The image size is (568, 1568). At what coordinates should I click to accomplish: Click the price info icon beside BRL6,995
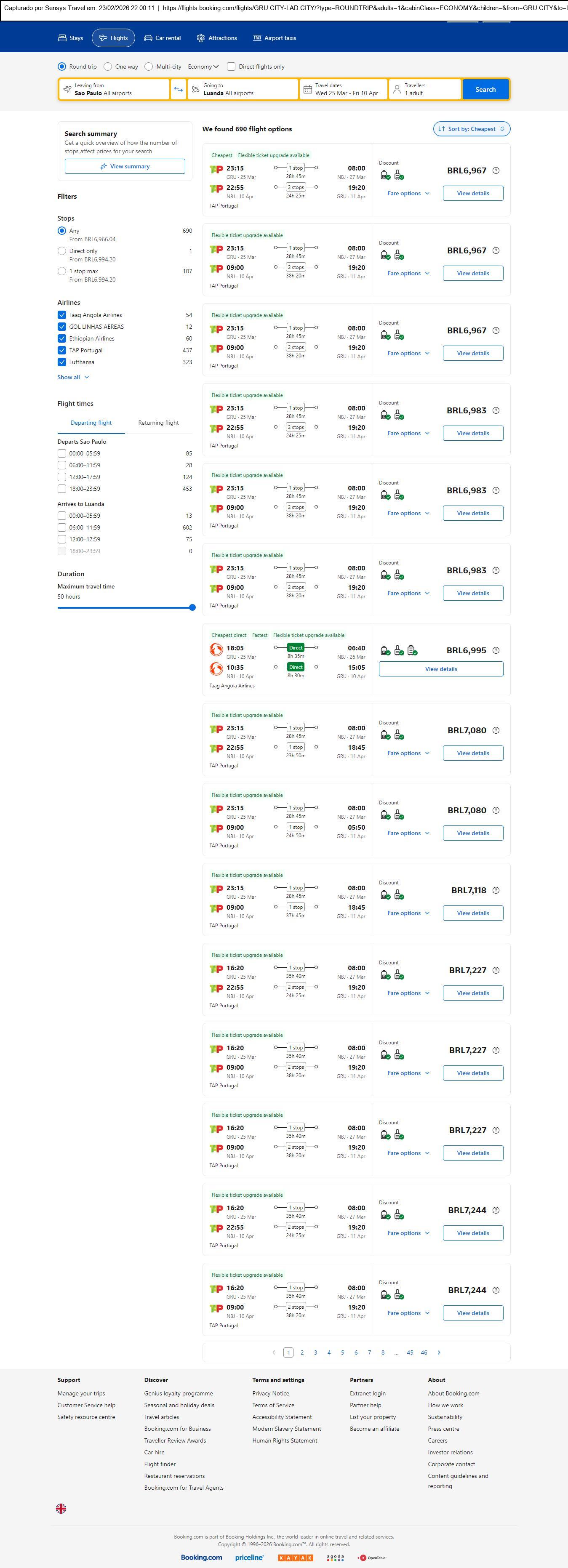click(x=496, y=650)
